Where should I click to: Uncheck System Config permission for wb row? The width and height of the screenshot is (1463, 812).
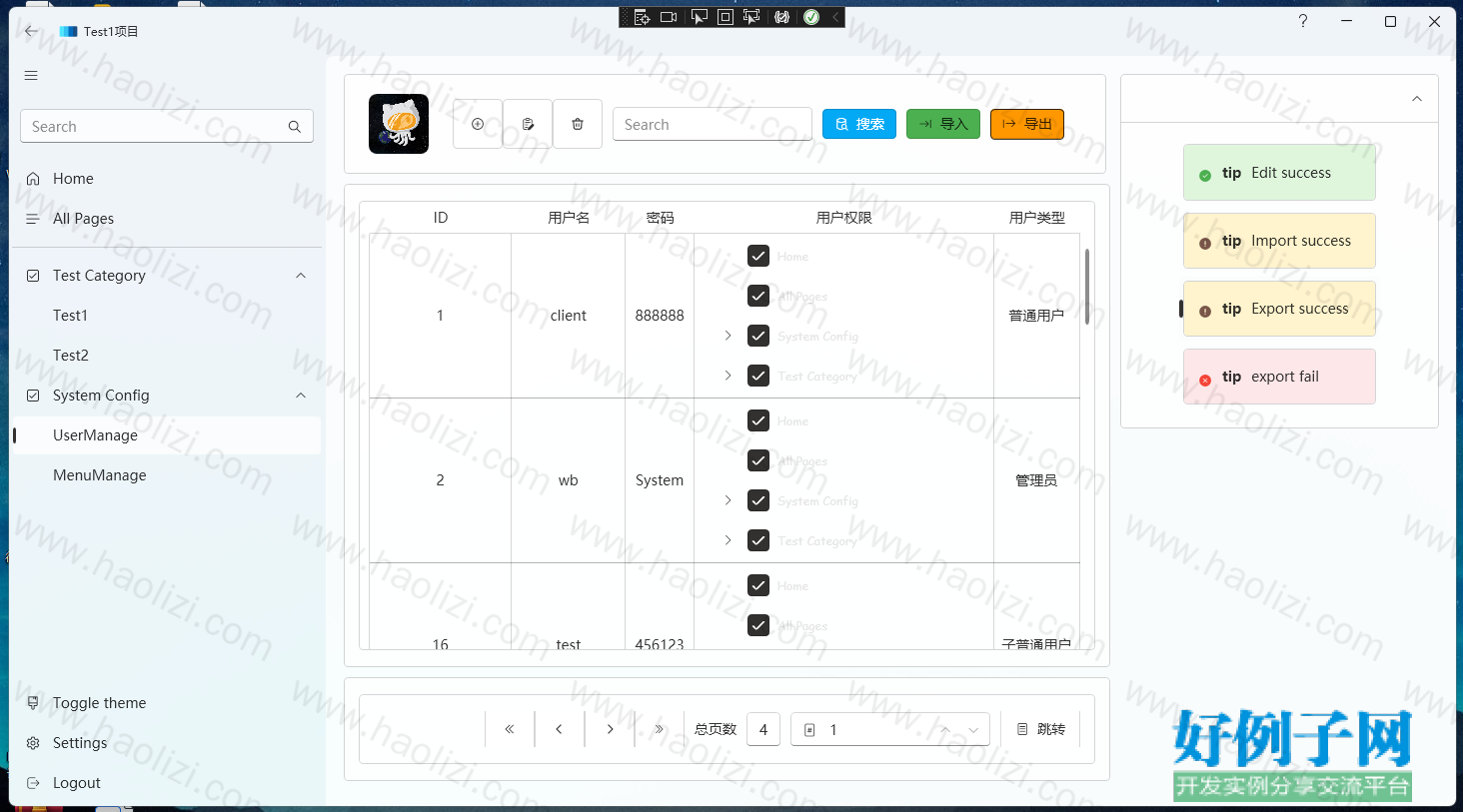758,500
